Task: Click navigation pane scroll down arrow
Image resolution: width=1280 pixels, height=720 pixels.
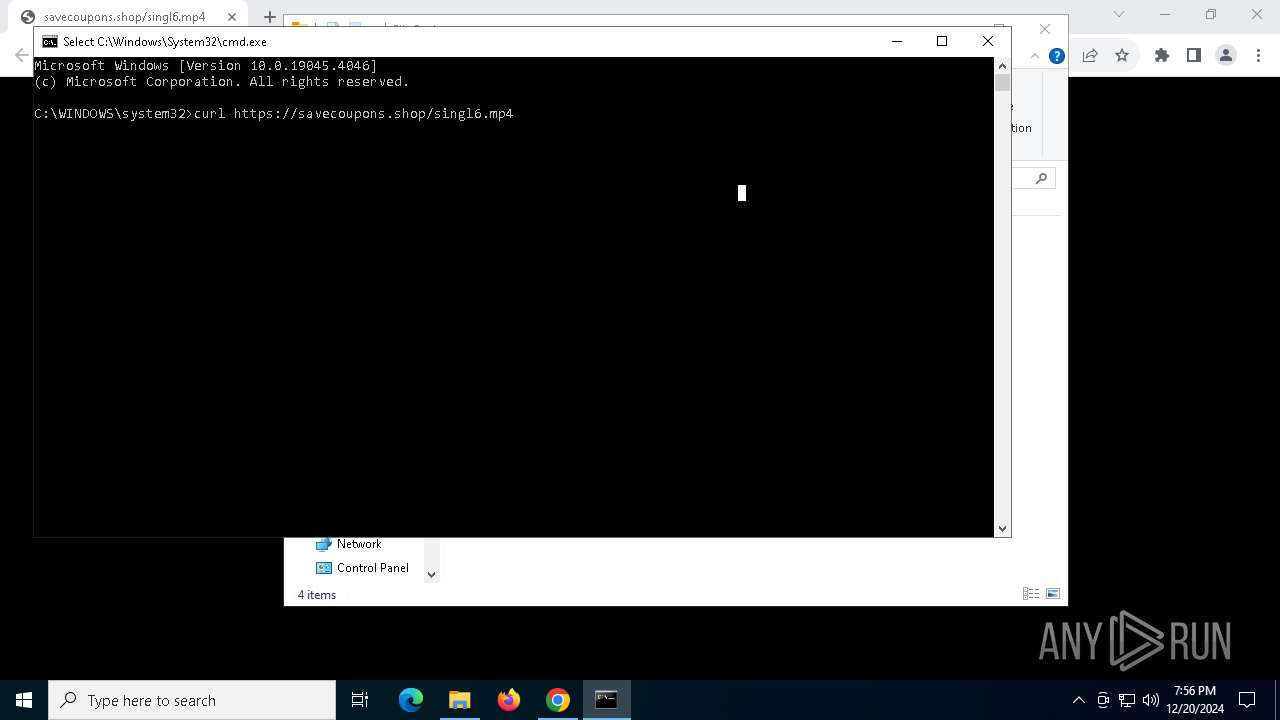Action: [x=432, y=574]
